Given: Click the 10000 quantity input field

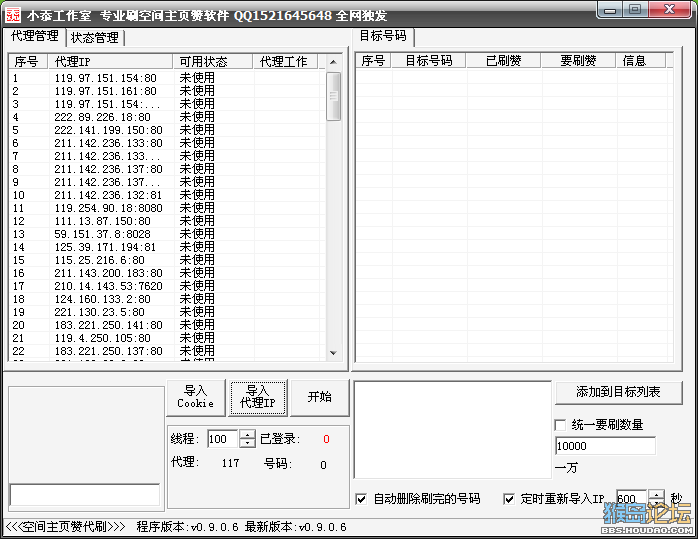Looking at the screenshot, I should (x=605, y=446).
